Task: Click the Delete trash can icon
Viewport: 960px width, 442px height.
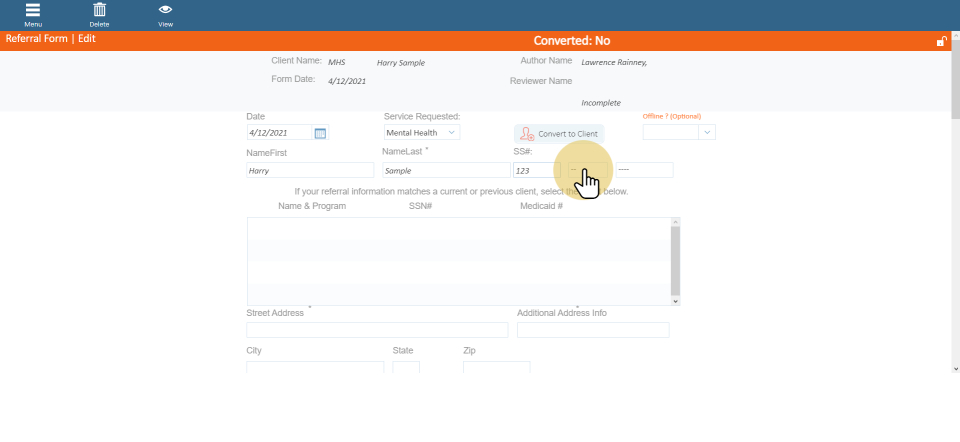Action: click(x=99, y=12)
